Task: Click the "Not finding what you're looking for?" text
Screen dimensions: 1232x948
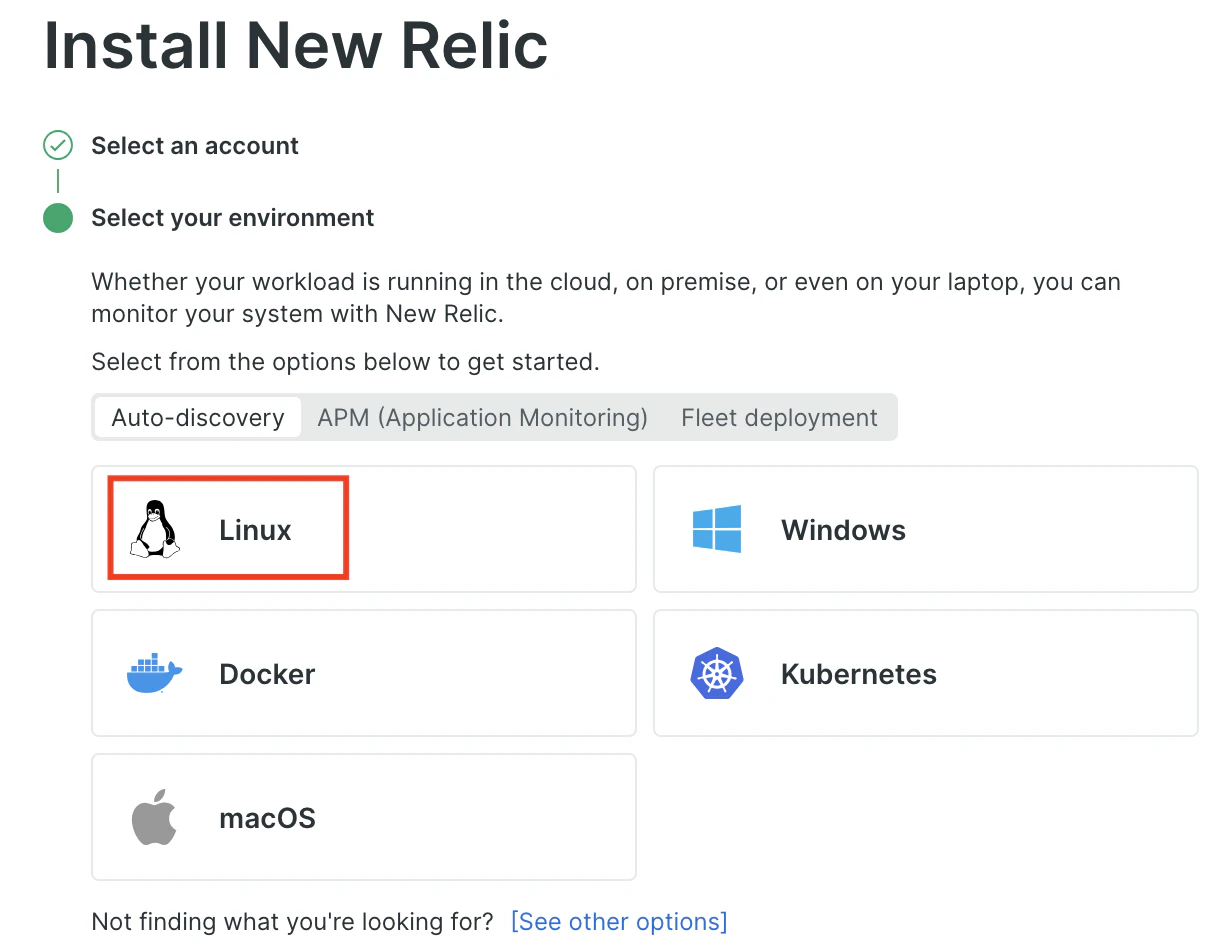Action: [292, 921]
